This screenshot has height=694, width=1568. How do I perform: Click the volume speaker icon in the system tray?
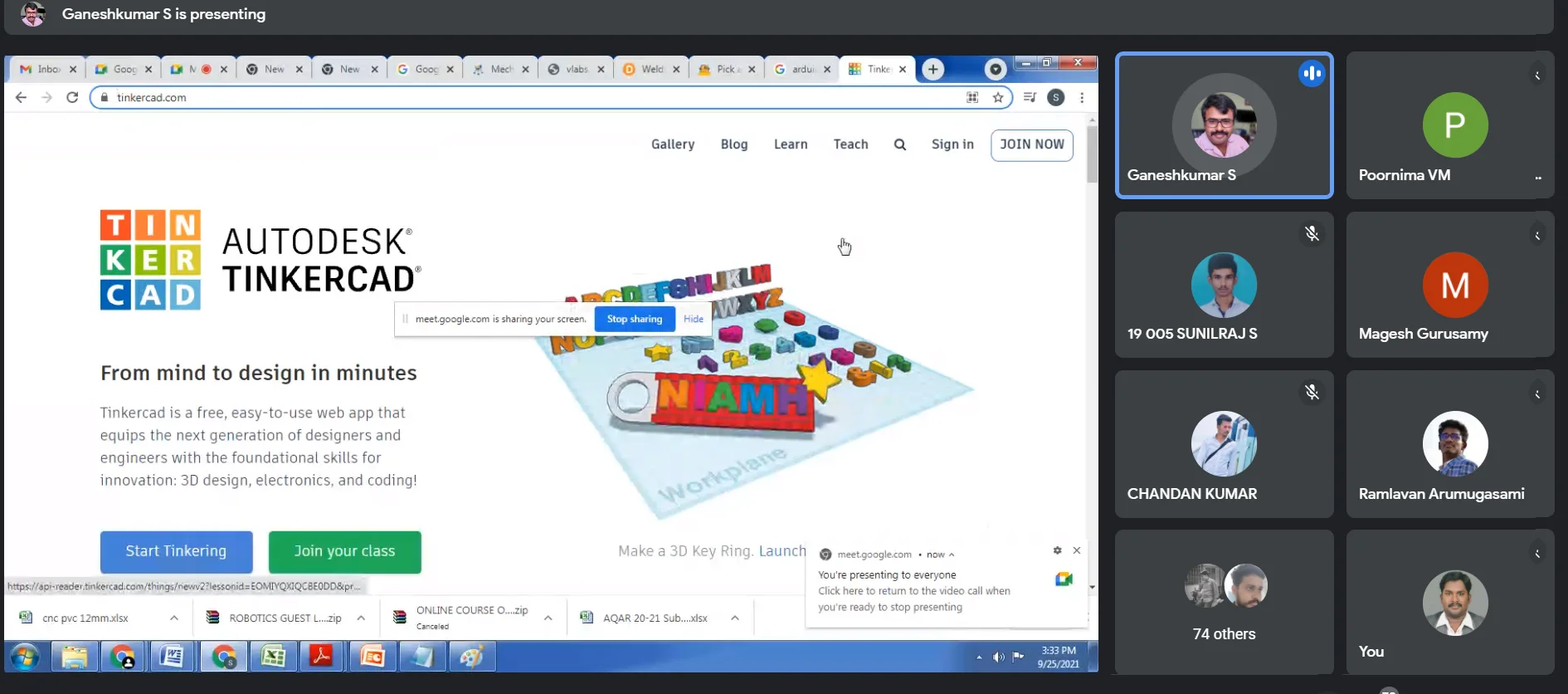pos(998,657)
